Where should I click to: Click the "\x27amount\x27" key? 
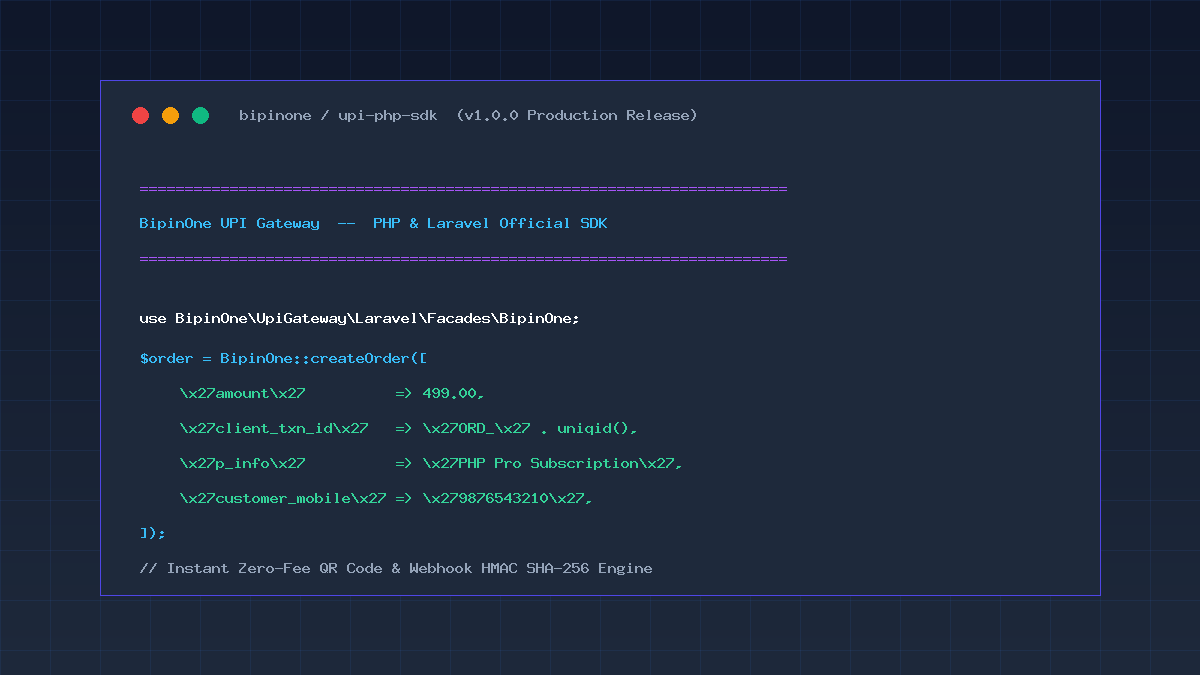point(242,393)
